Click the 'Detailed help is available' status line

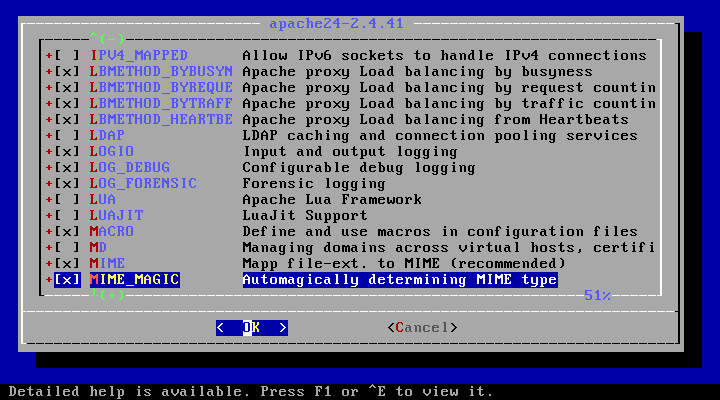(x=251, y=392)
